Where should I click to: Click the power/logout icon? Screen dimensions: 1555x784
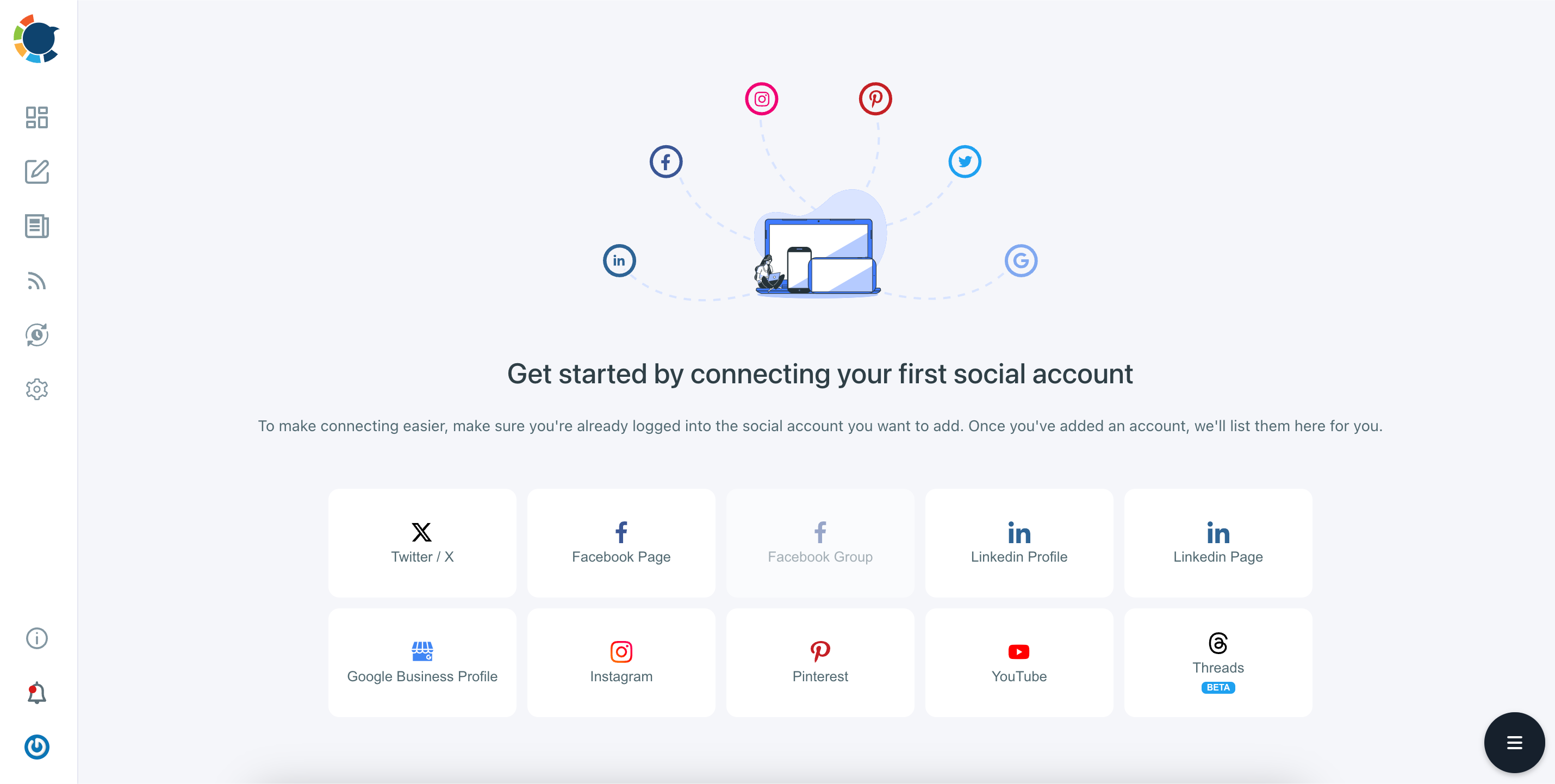click(37, 746)
